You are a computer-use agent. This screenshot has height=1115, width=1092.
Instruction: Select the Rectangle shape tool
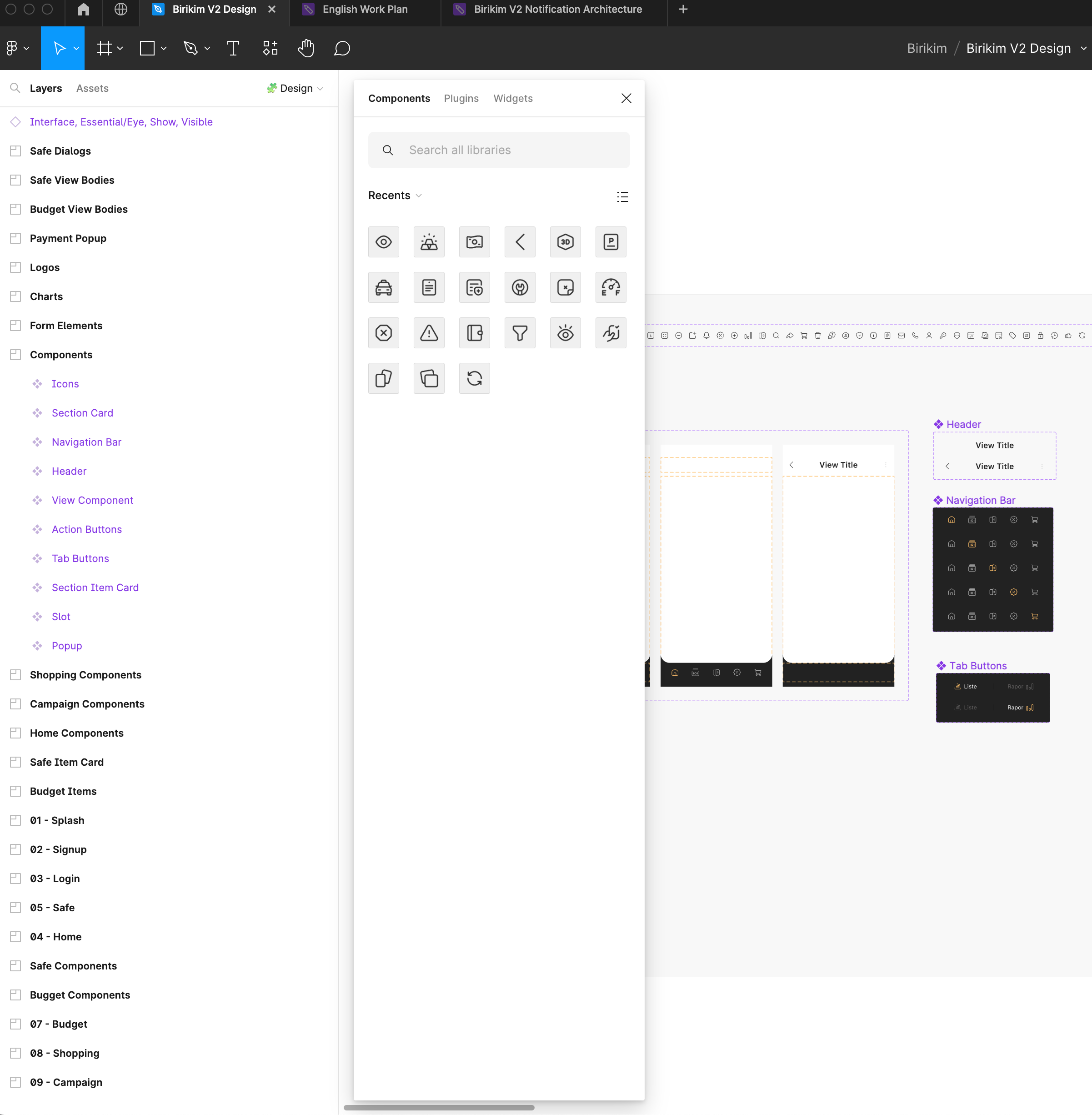tap(147, 48)
